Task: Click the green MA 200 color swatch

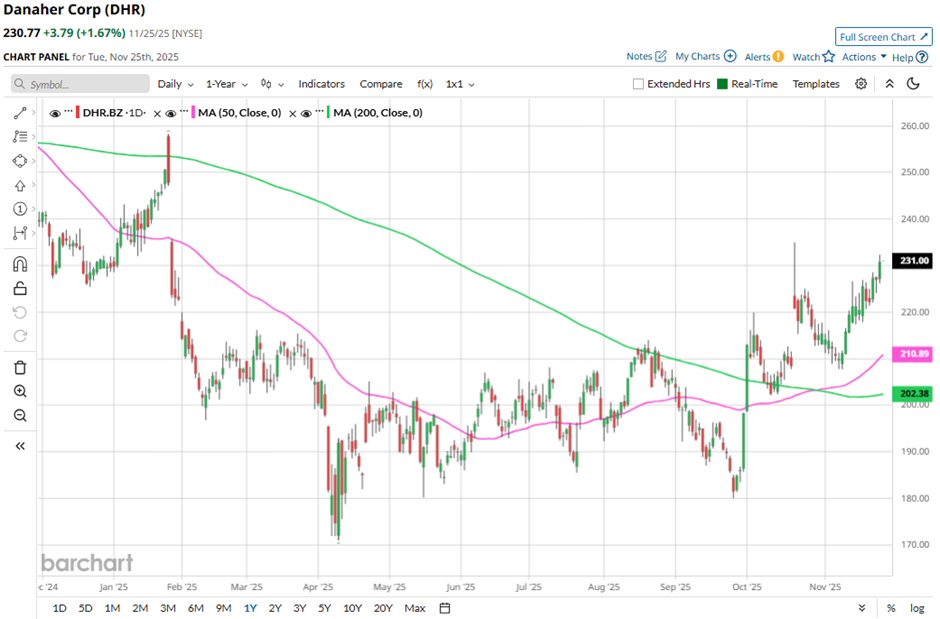Action: pos(329,113)
